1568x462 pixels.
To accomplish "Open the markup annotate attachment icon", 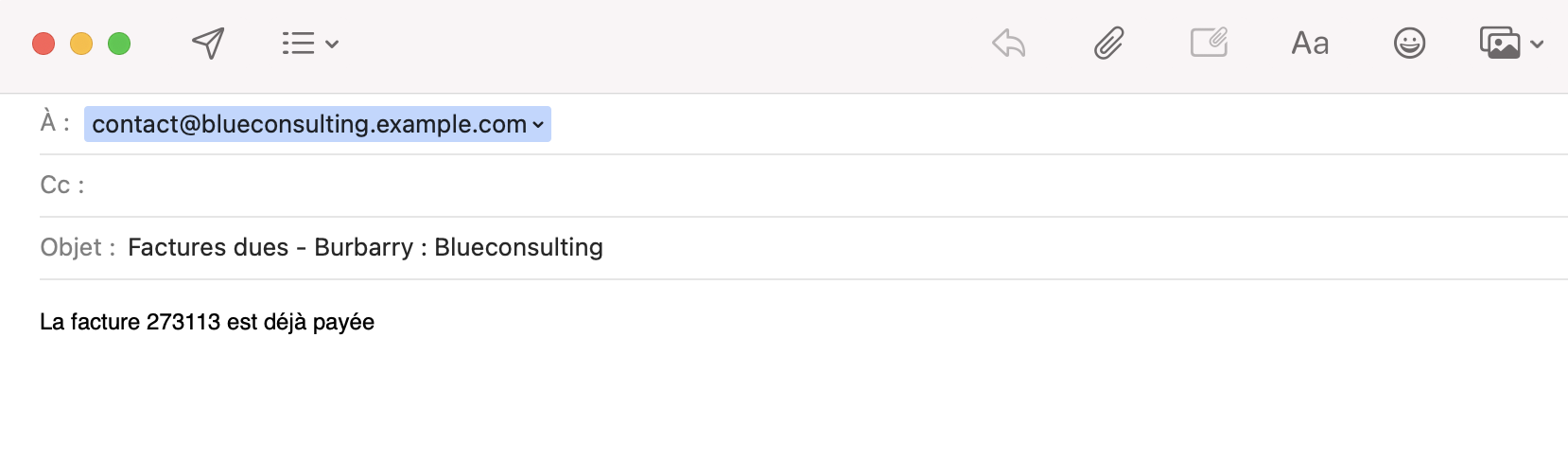I will (1209, 43).
